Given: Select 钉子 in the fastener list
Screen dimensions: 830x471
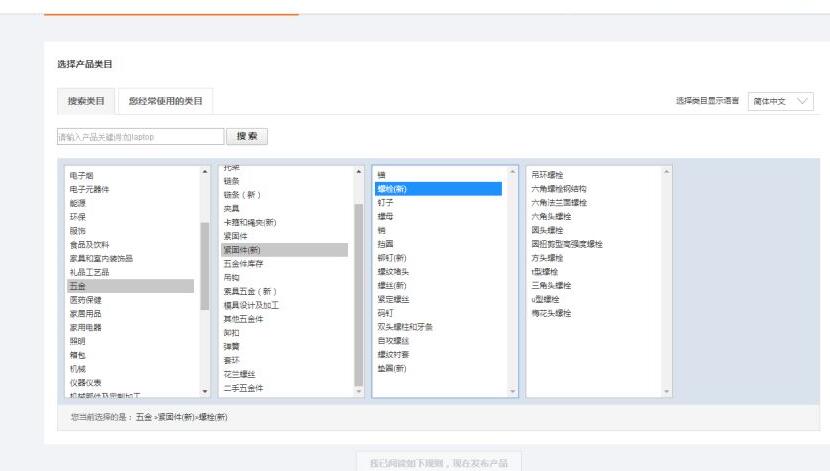Looking at the screenshot, I should point(385,202).
